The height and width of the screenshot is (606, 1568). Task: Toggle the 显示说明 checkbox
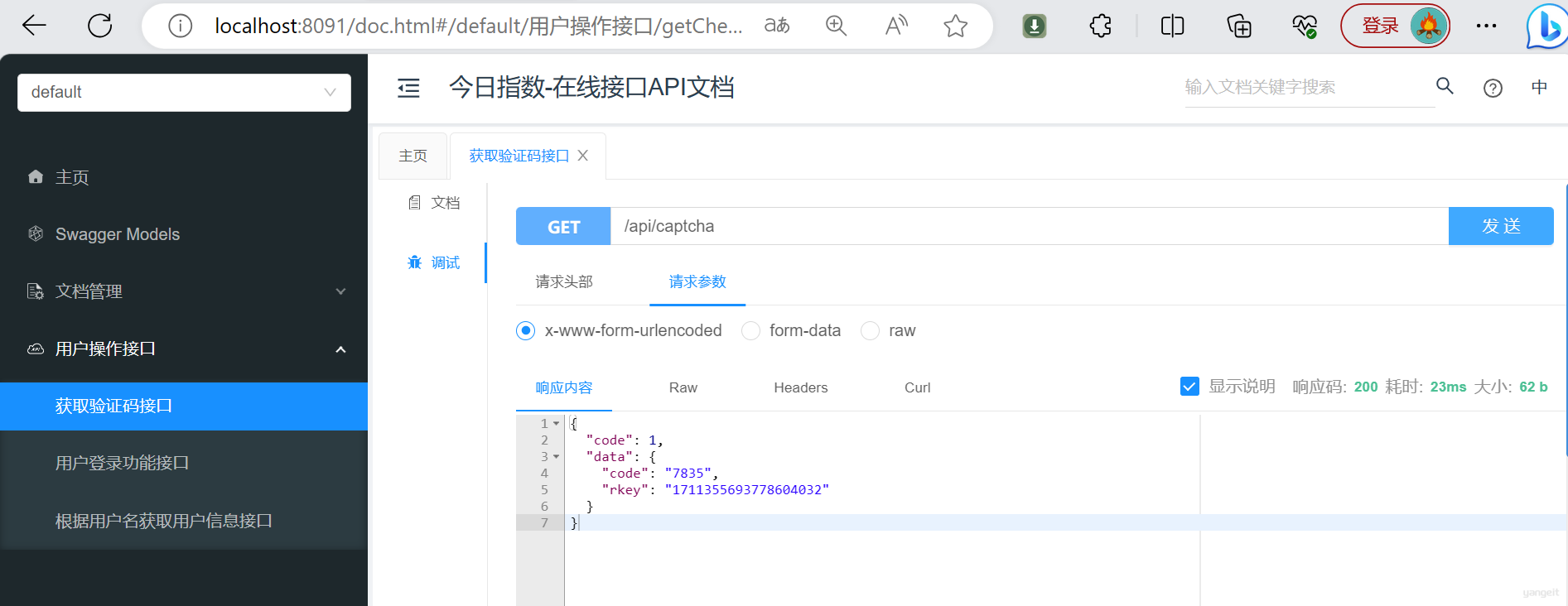point(1189,387)
